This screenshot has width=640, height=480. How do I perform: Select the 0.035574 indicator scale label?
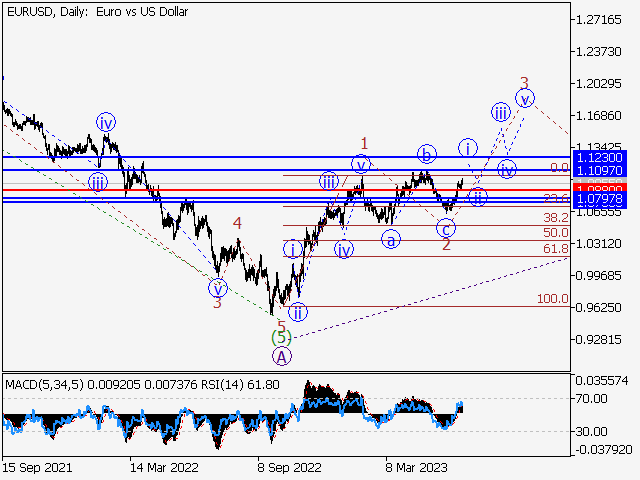point(602,381)
